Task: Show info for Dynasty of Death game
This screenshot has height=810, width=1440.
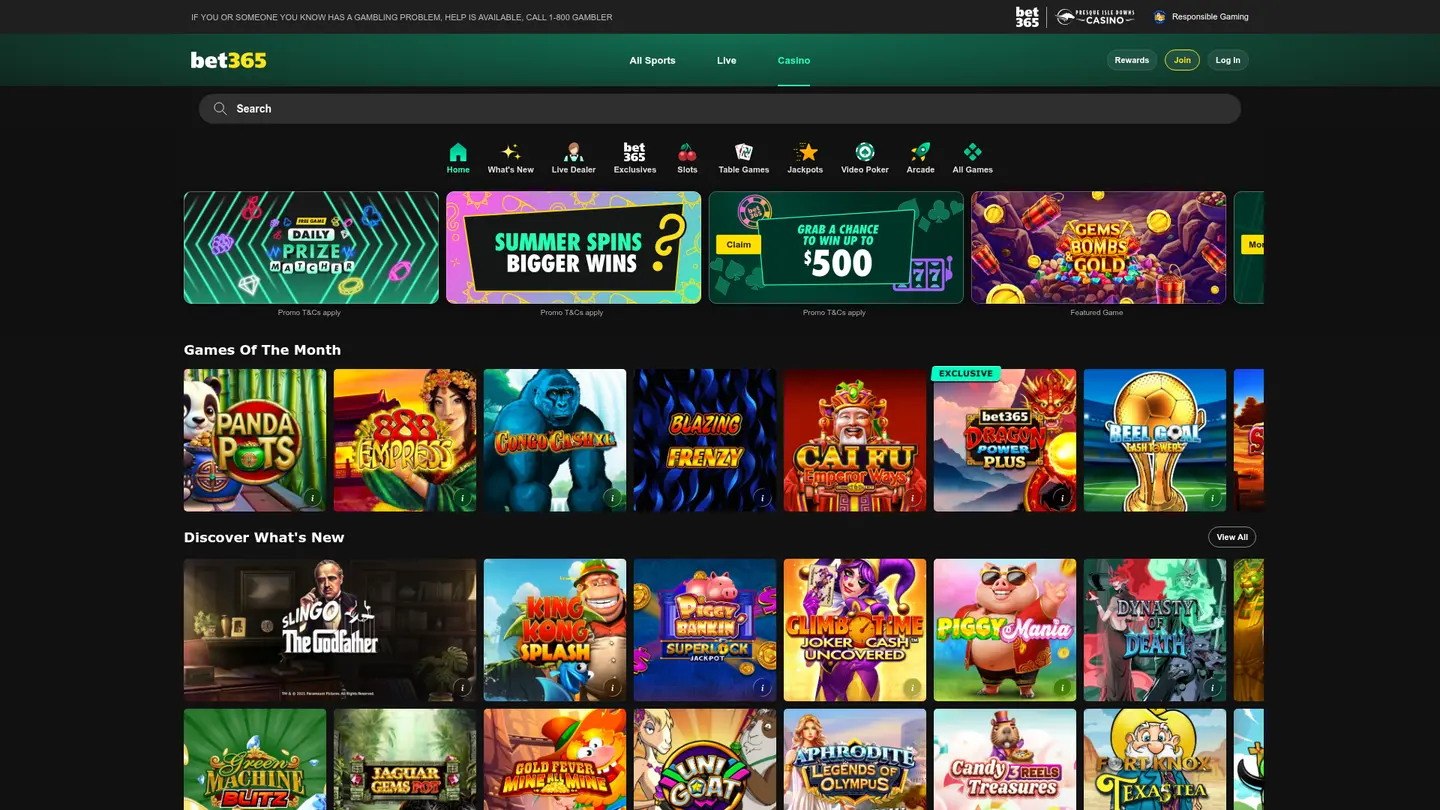Action: [x=1212, y=687]
